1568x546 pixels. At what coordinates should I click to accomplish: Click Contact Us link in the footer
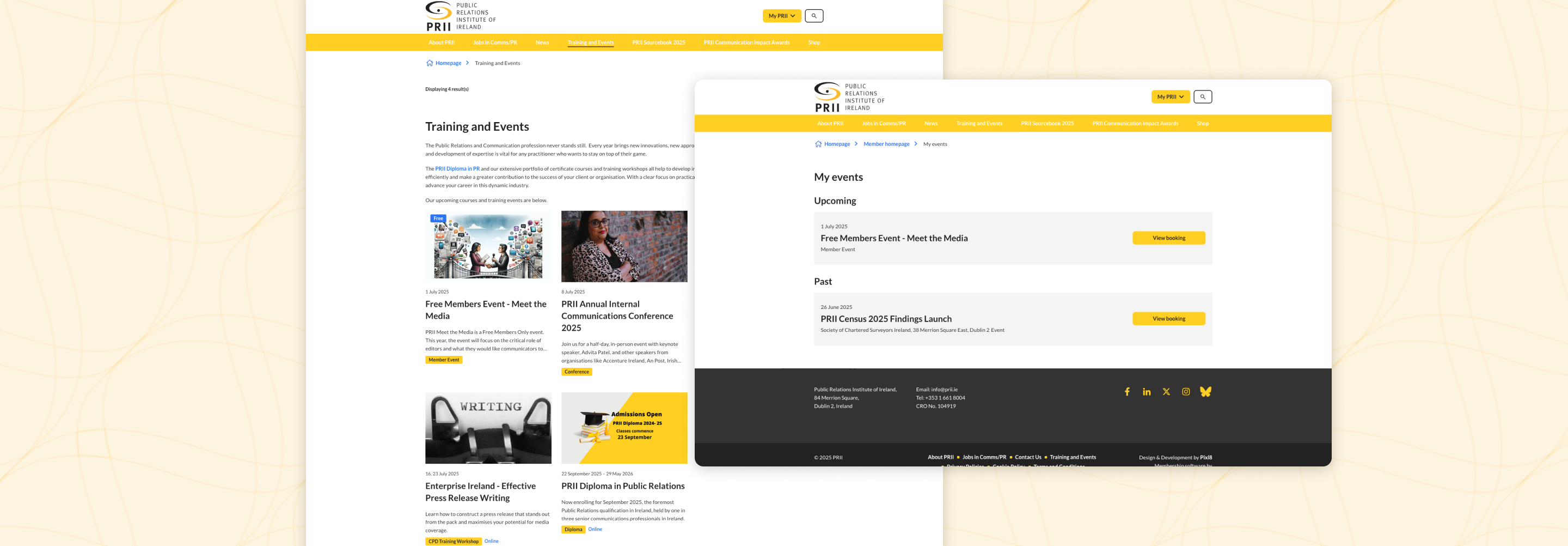[x=1027, y=457]
